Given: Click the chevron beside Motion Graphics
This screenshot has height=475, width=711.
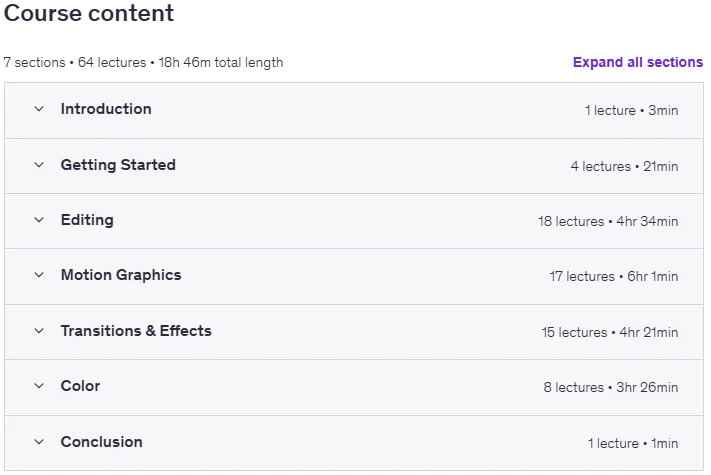Looking at the screenshot, I should 39,275.
